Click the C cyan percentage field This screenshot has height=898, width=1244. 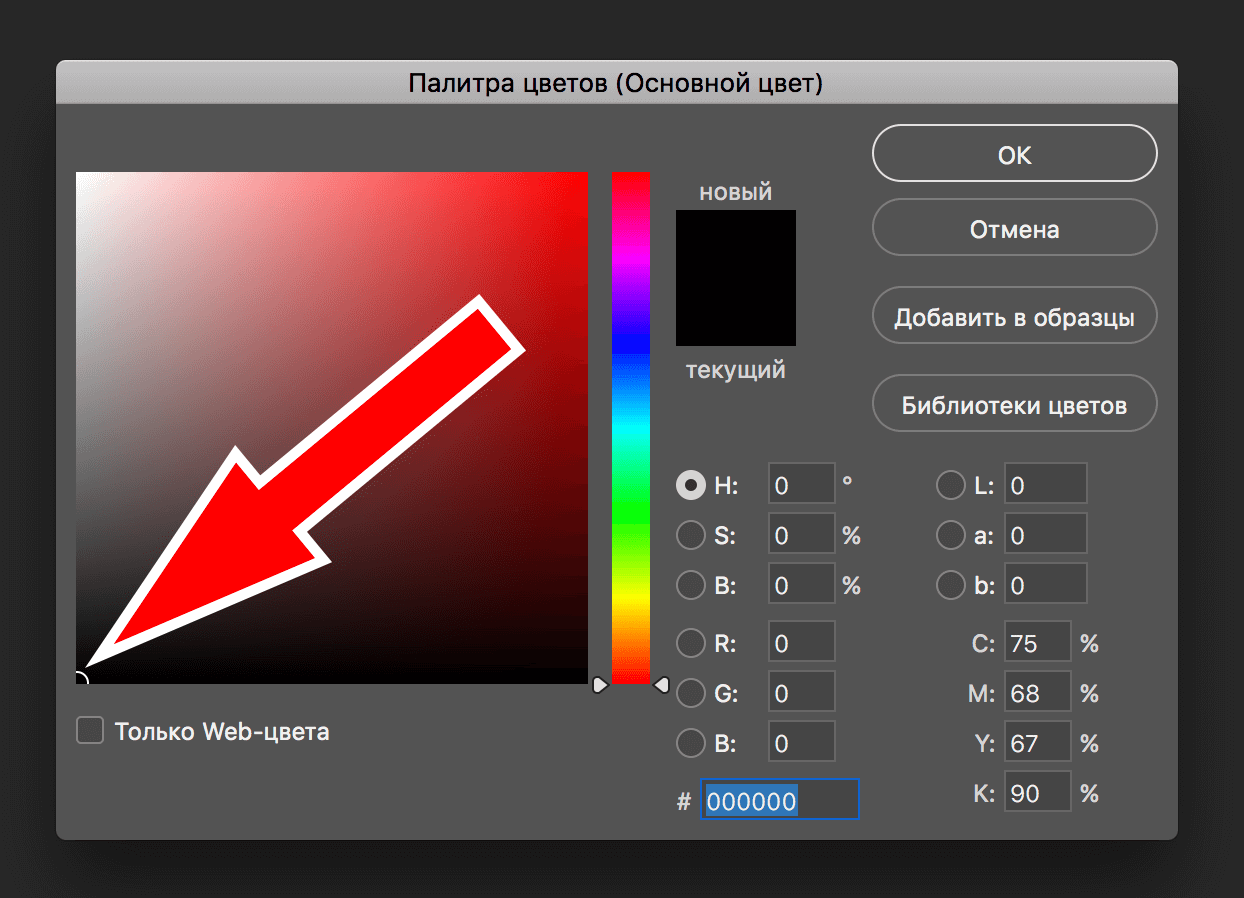coord(1037,643)
